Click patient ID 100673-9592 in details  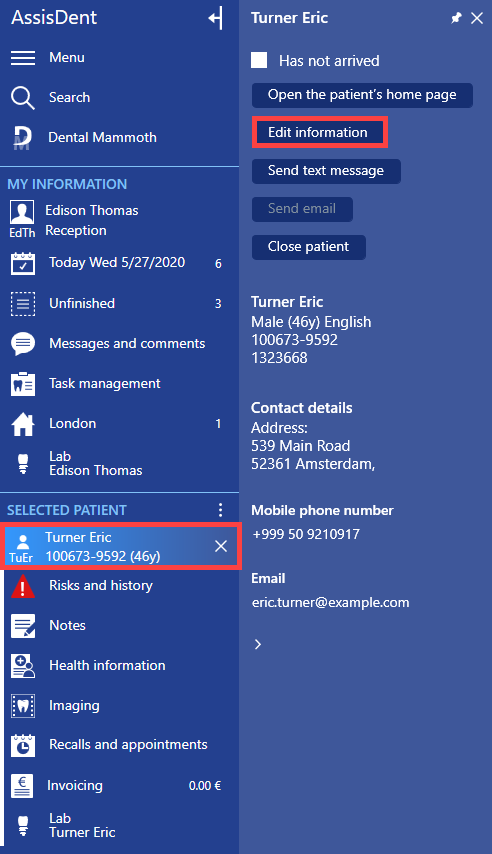click(294, 340)
